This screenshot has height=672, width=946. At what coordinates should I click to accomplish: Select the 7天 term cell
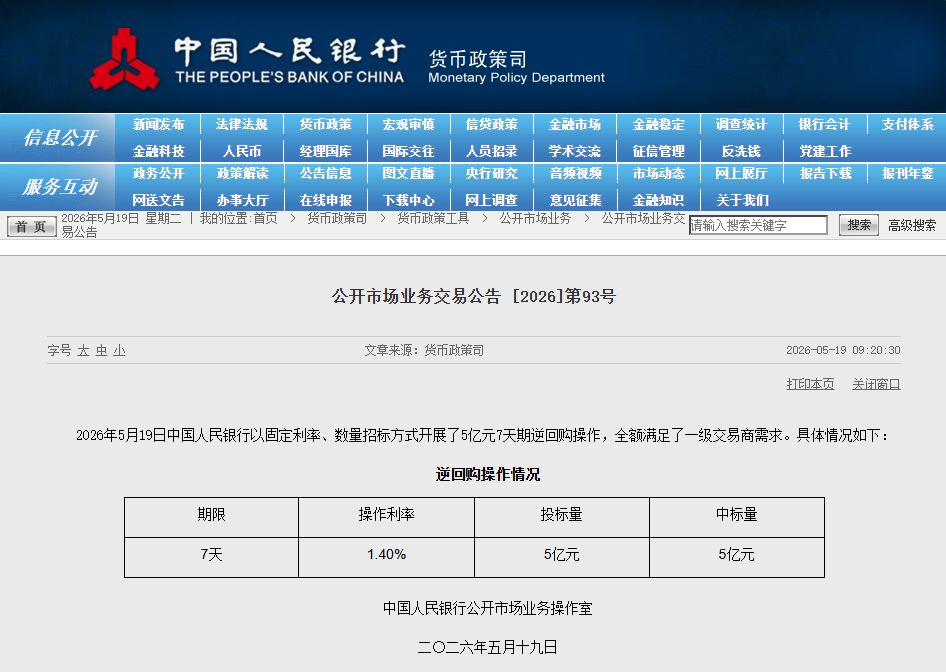point(211,557)
